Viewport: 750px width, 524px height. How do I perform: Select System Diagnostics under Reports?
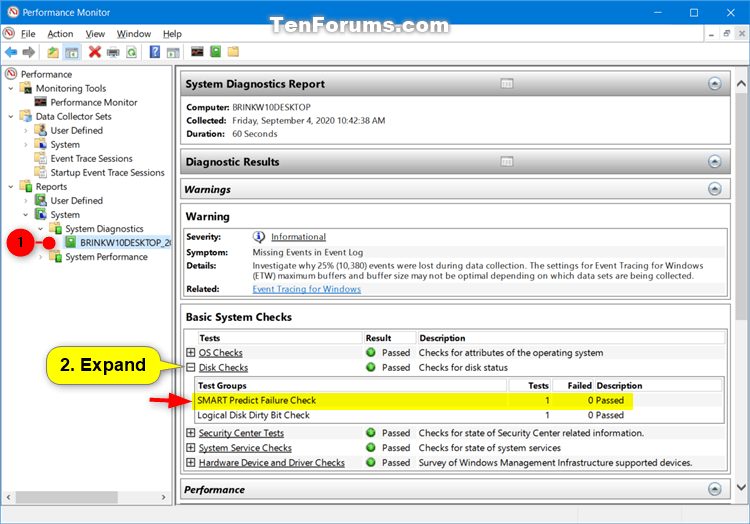click(x=104, y=229)
